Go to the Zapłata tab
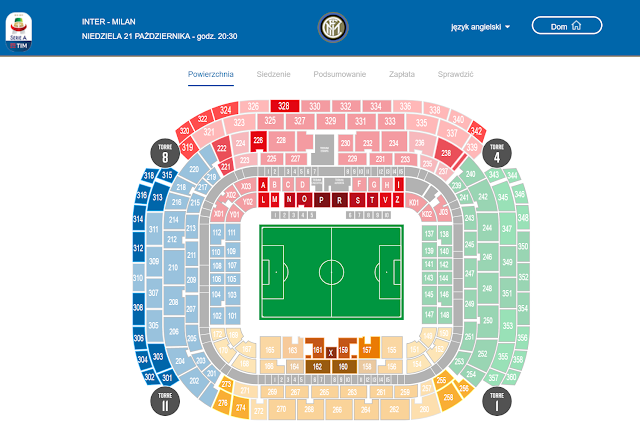 pos(402,74)
